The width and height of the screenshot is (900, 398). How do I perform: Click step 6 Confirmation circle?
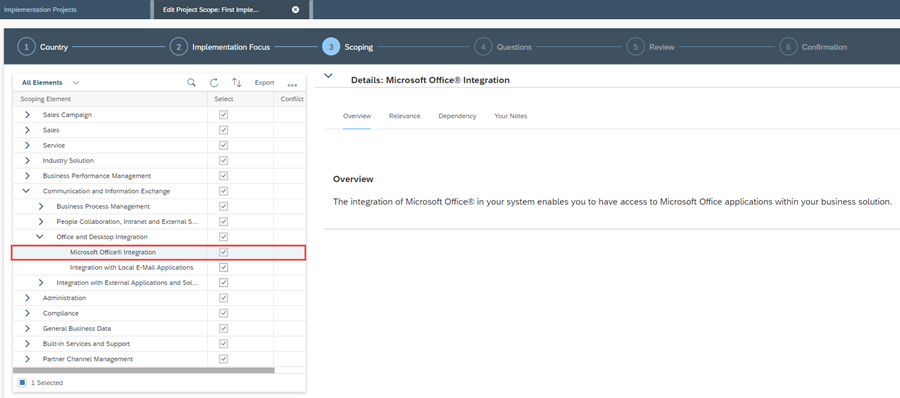point(788,47)
